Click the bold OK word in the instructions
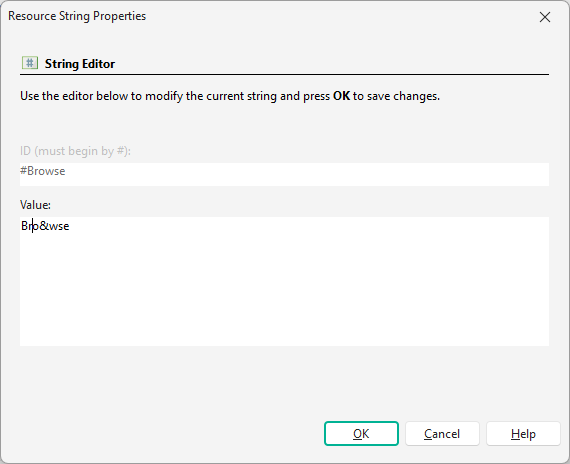Screen dimensions: 570x464 (341, 96)
